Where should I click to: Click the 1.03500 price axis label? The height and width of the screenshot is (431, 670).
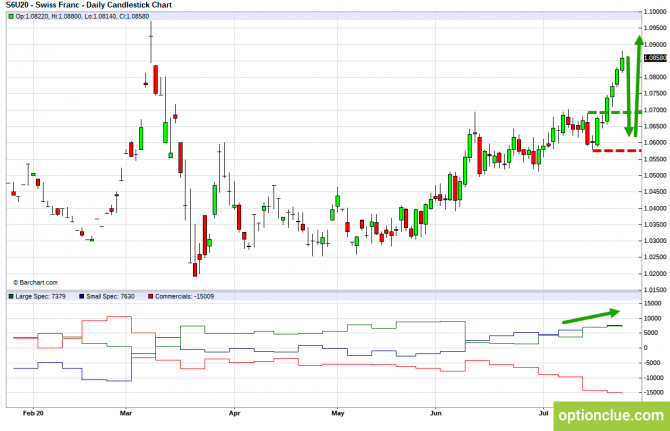click(x=655, y=225)
